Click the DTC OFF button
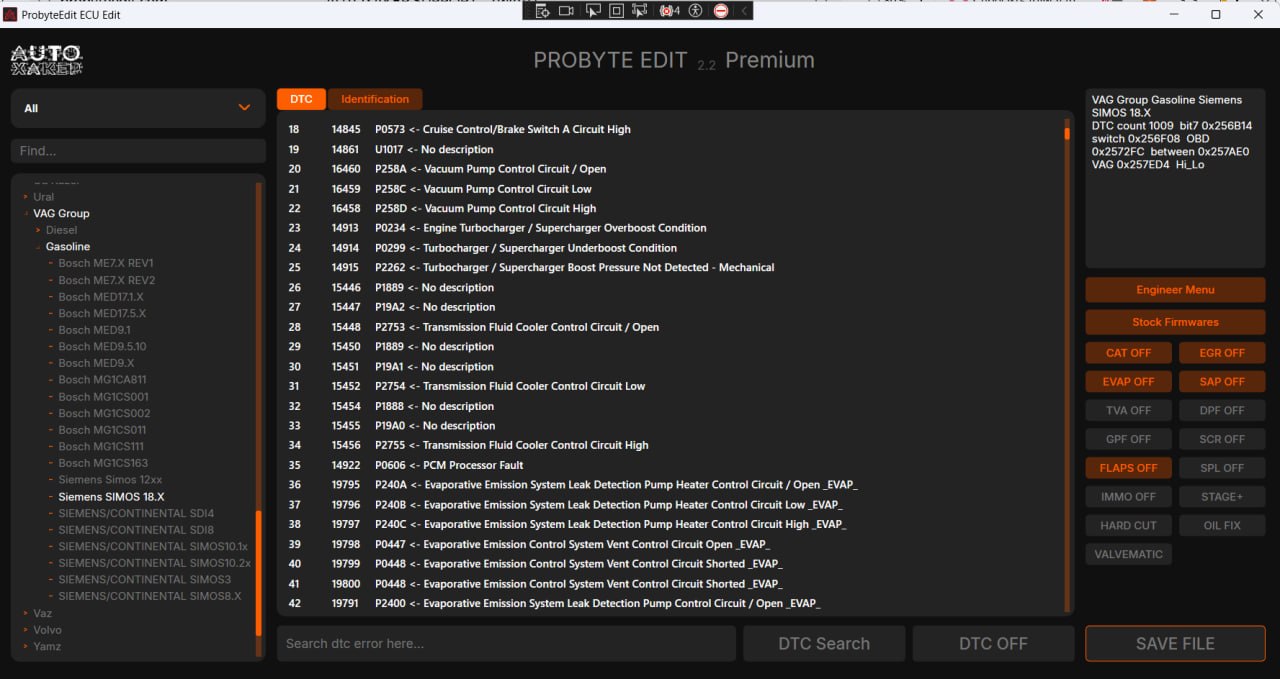This screenshot has height=679, width=1280. tap(993, 644)
